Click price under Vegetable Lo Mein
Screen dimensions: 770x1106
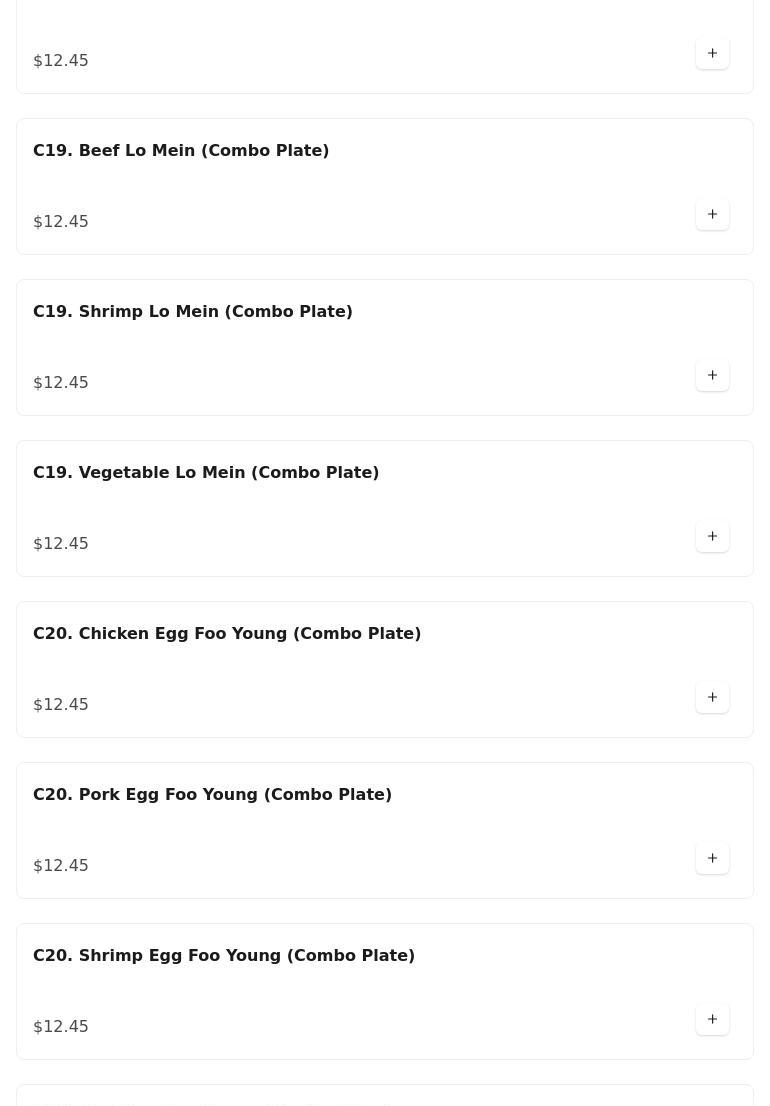(x=61, y=543)
